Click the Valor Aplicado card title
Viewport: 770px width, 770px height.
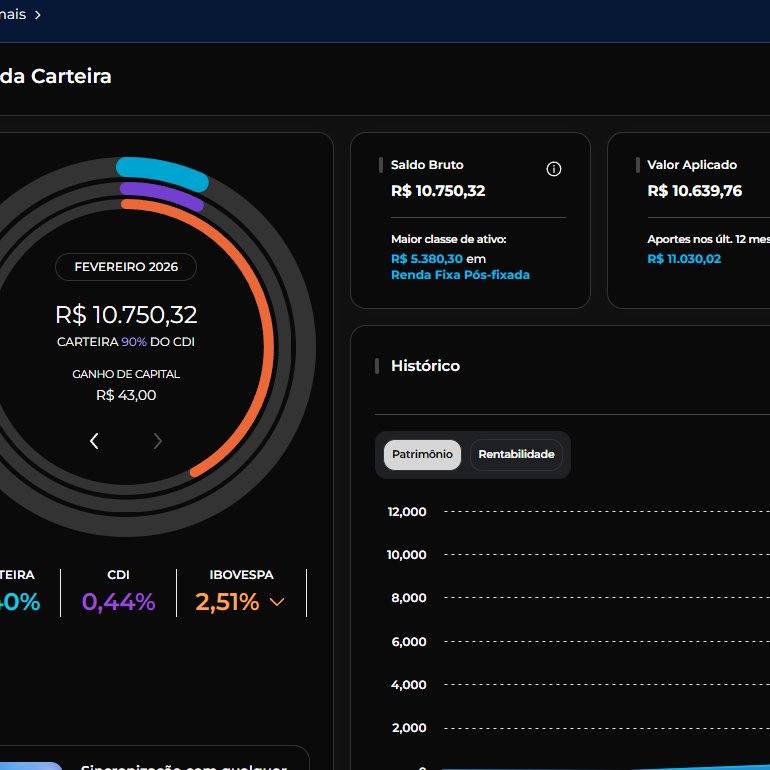tap(692, 165)
